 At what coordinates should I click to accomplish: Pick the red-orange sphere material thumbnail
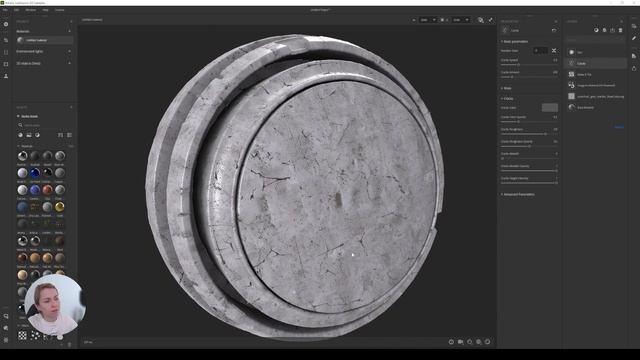[x=47, y=190]
